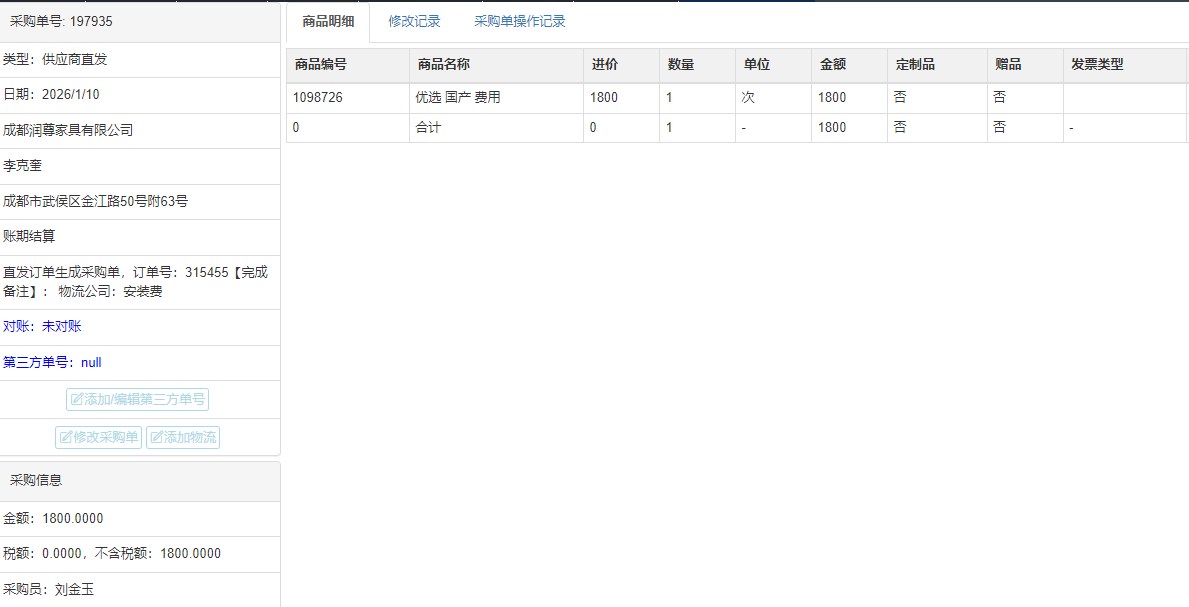Click edit icon on 修改采购单 button
The width and height of the screenshot is (1189, 607).
click(x=66, y=437)
